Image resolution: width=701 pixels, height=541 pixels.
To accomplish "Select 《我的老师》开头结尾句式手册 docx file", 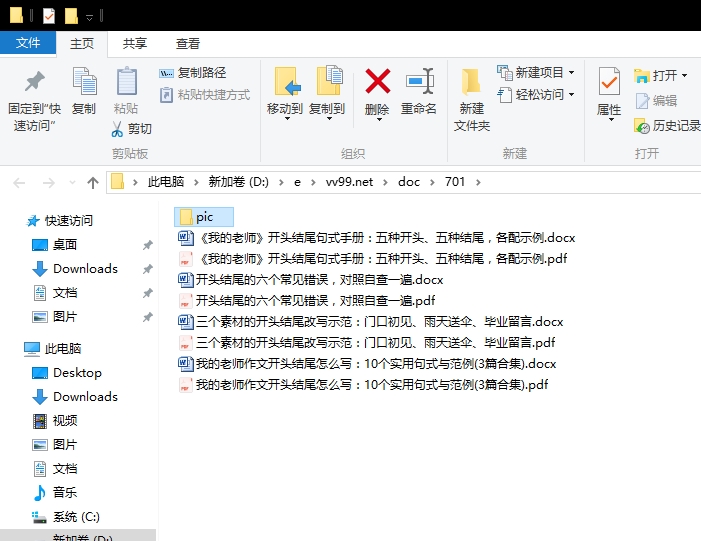I will click(x=376, y=237).
